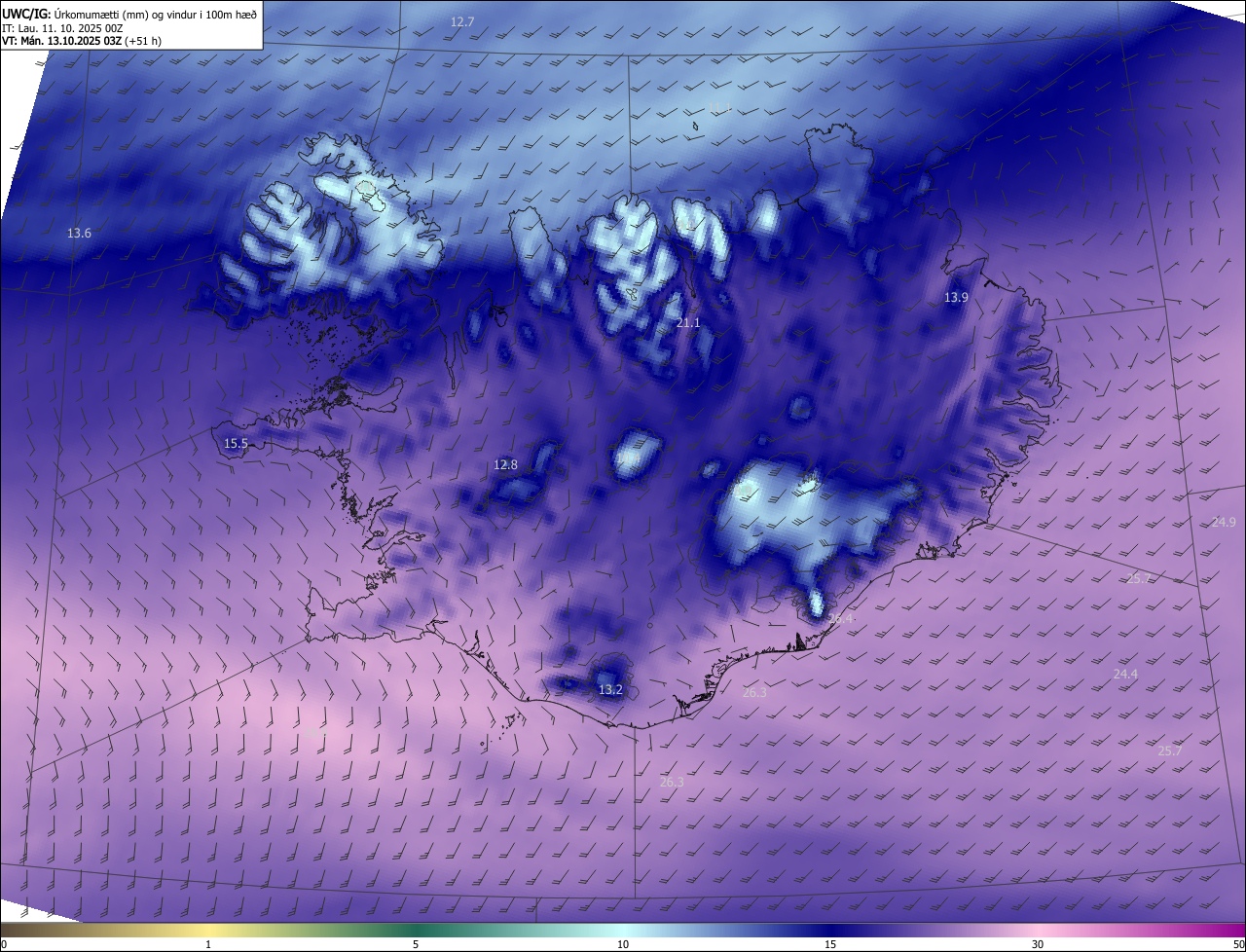1246x952 pixels.
Task: Click the 12.8 value label on the map
Action: pyautogui.click(x=505, y=464)
